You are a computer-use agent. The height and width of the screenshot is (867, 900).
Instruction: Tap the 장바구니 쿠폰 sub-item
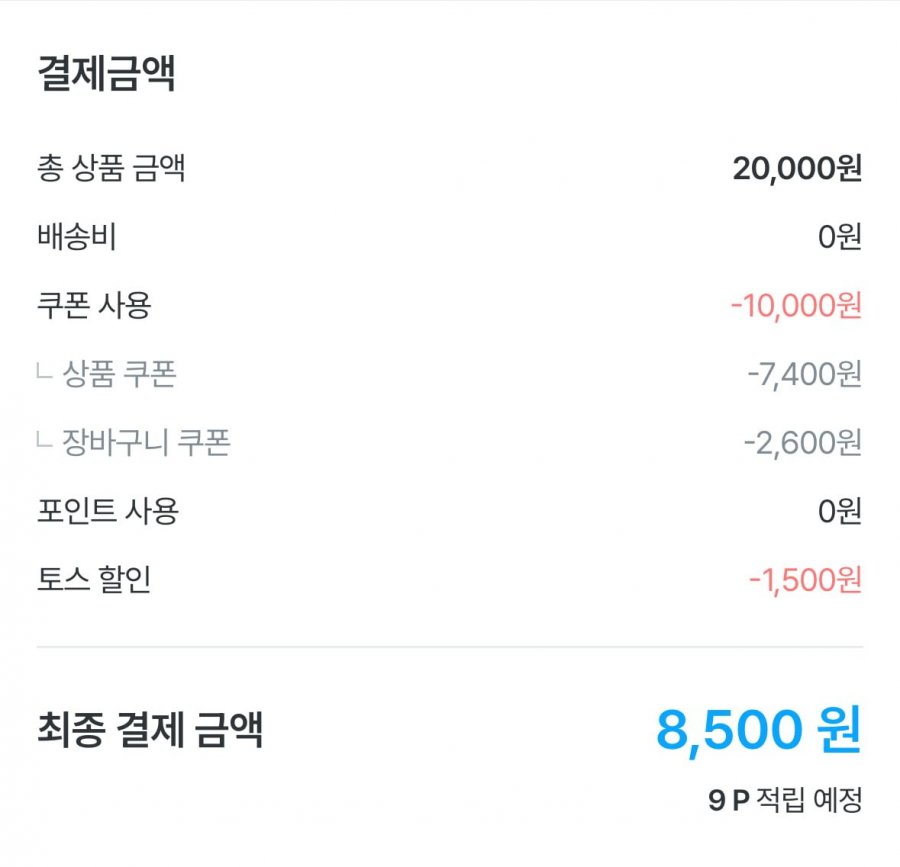(x=146, y=442)
